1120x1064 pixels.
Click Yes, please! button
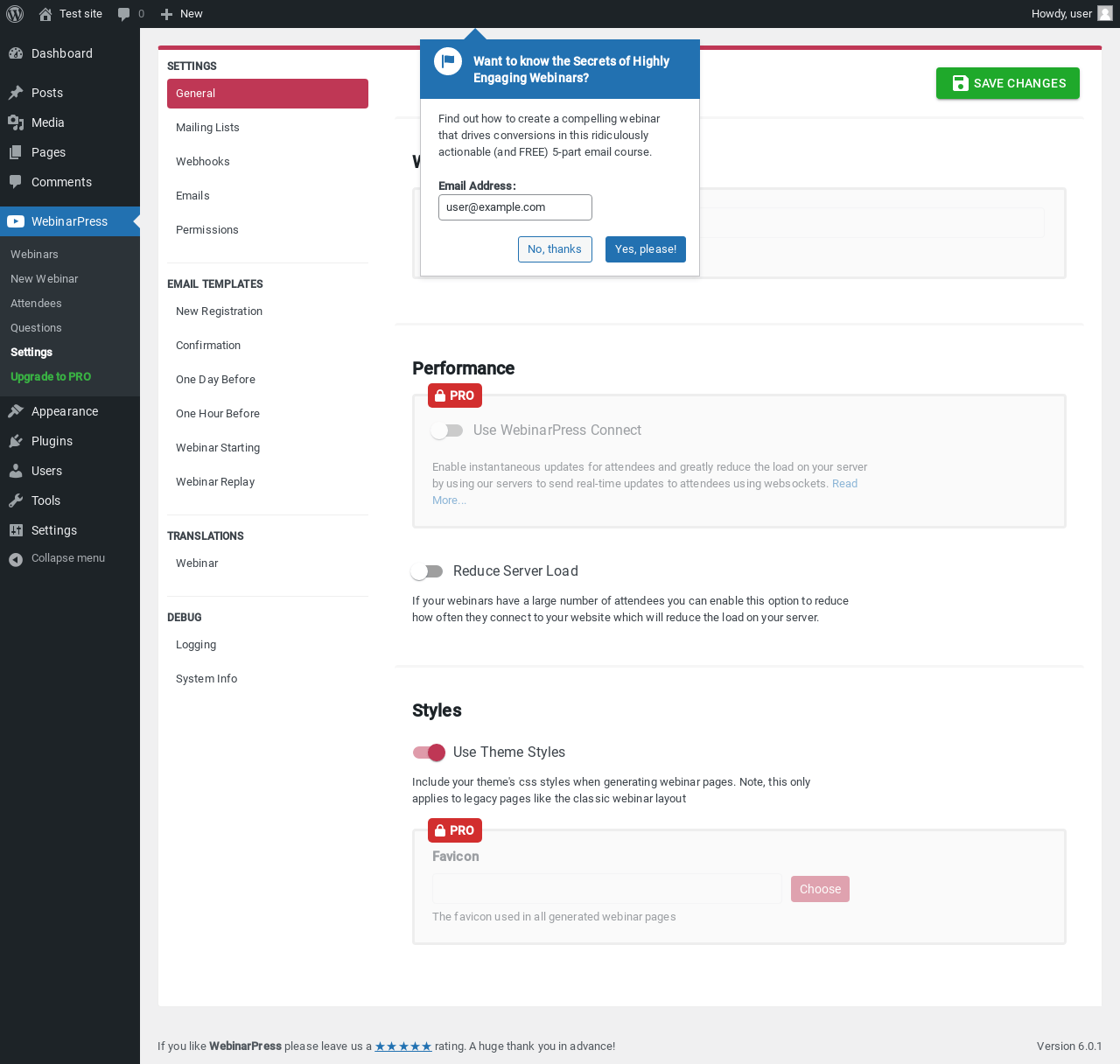[x=646, y=249]
